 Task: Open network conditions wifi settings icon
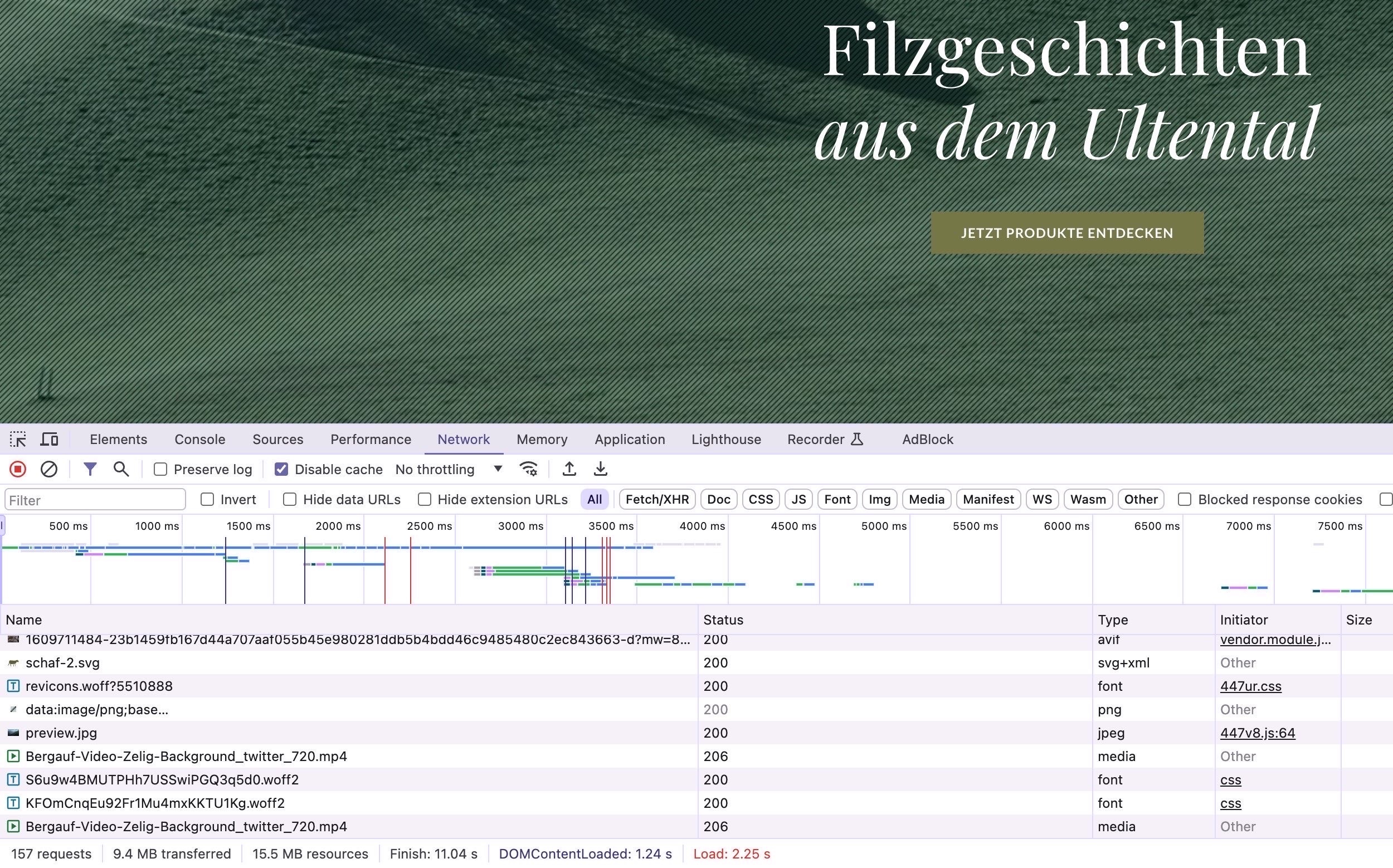point(528,470)
